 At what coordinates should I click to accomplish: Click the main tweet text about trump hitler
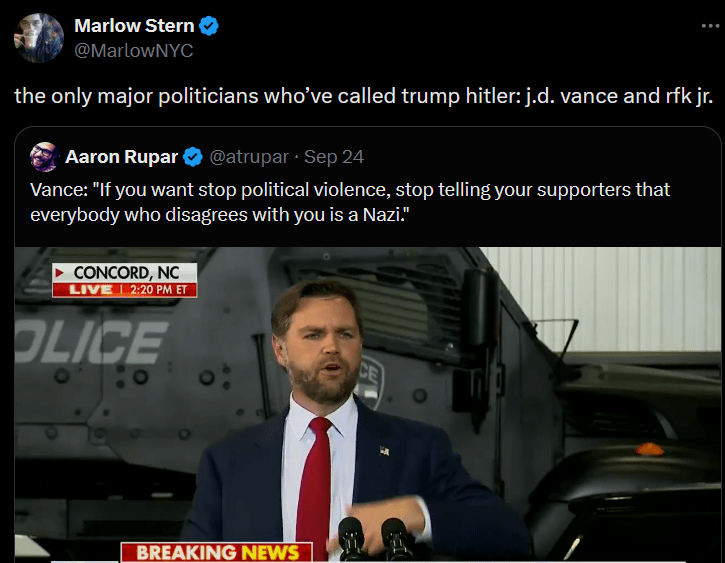point(363,96)
